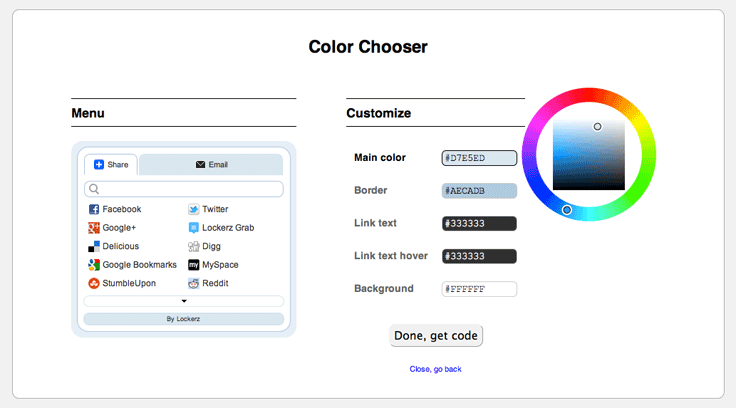
Task: Click the hue ring handle on color wheel
Action: [567, 210]
